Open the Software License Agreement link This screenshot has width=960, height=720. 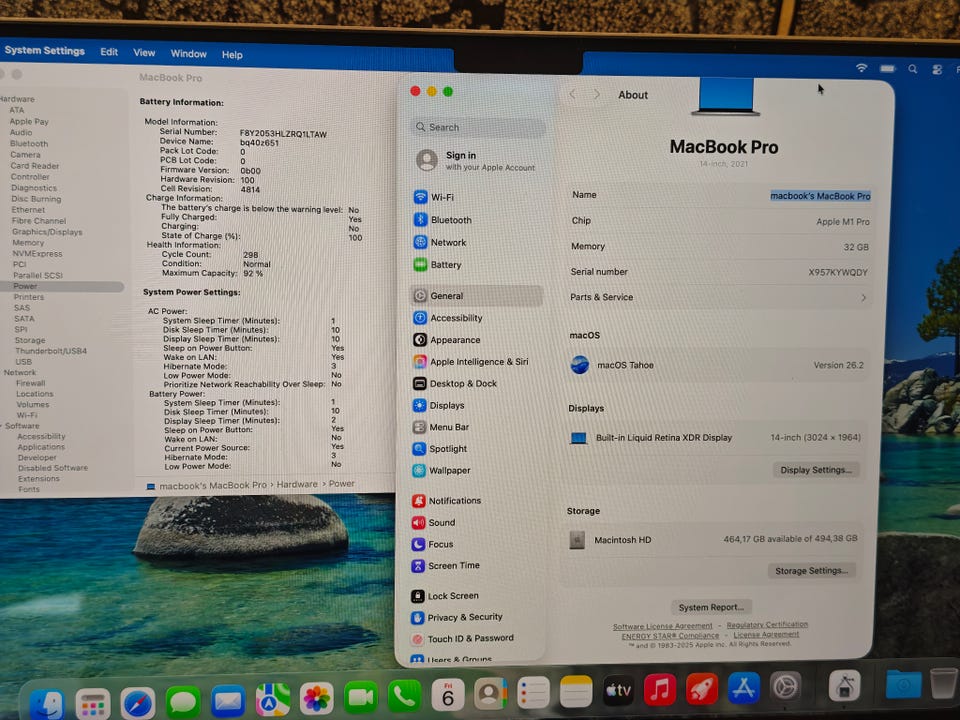[x=662, y=626]
